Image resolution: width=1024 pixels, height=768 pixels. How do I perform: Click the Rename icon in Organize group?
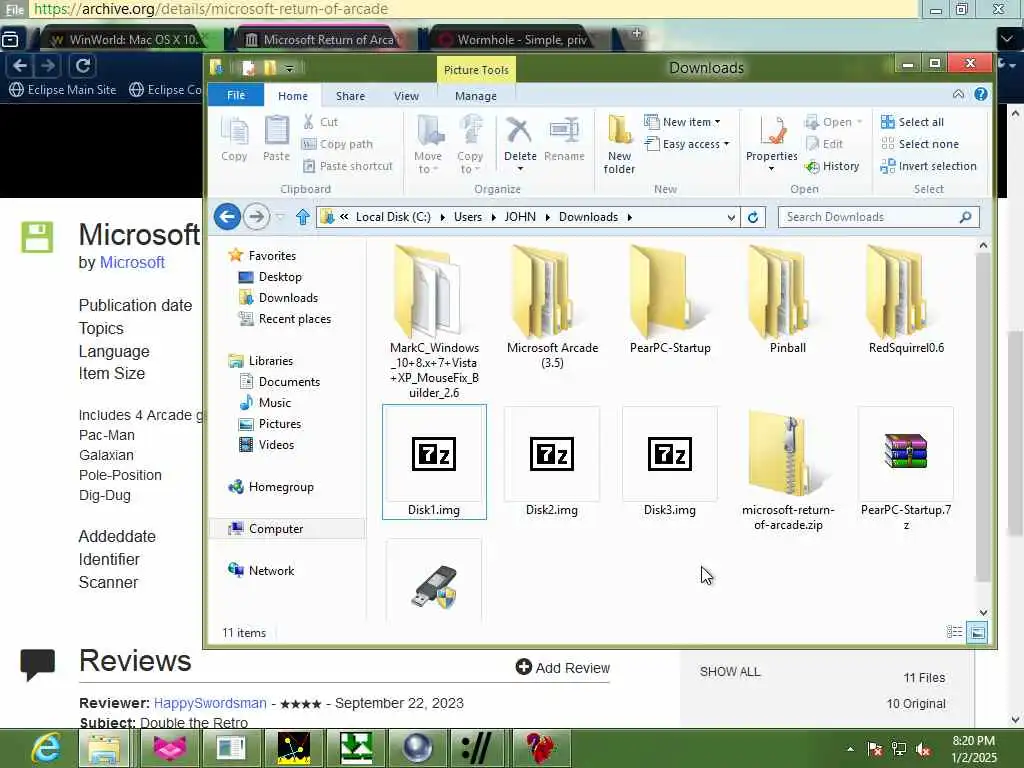[x=564, y=138]
